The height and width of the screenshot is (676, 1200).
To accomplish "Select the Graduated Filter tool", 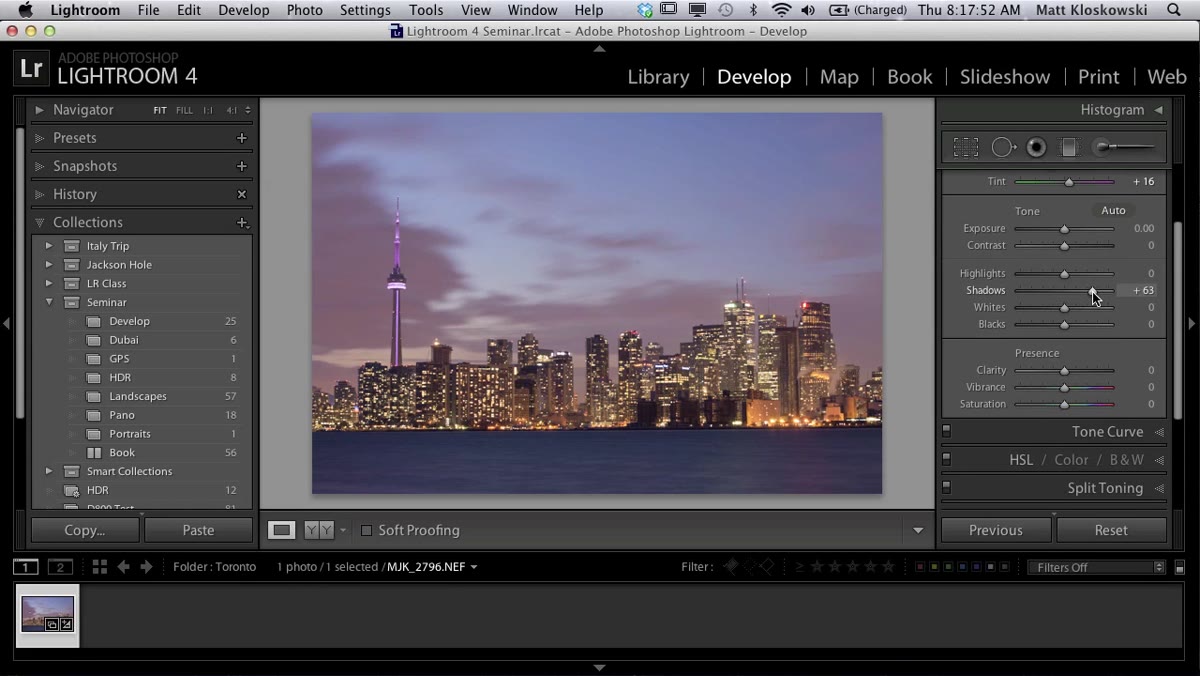I will (1068, 148).
